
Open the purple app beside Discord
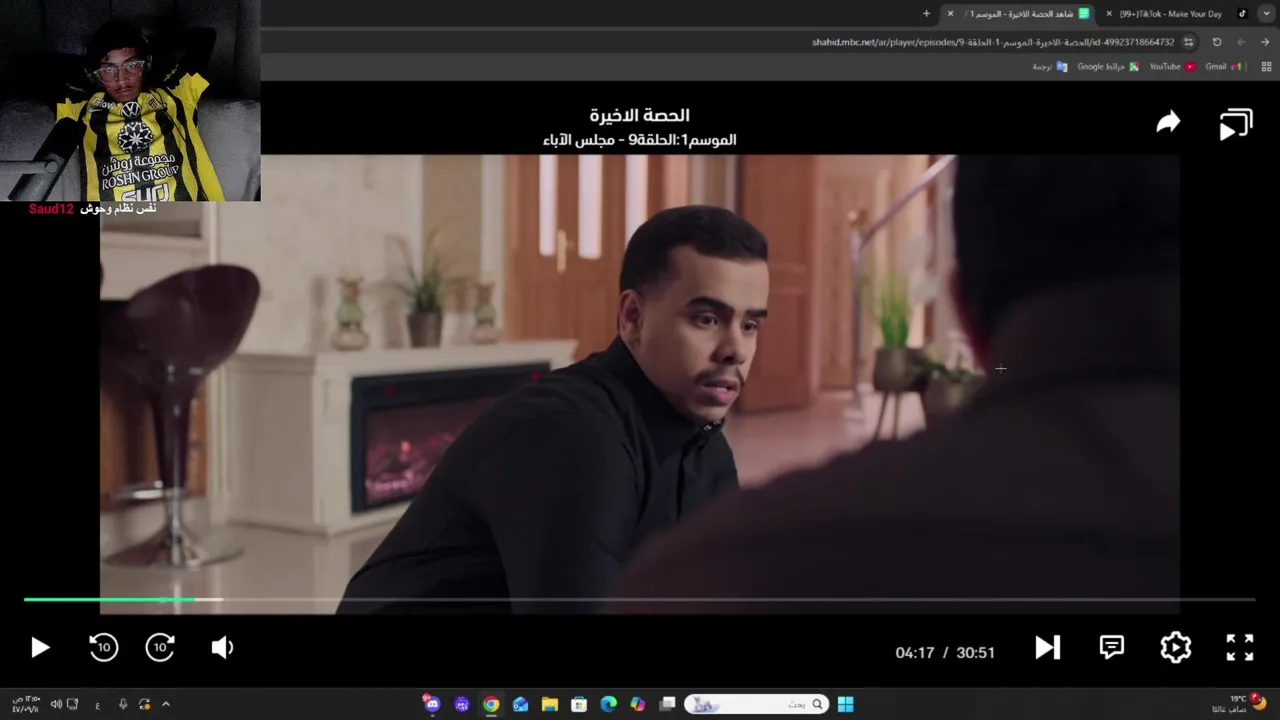461,704
